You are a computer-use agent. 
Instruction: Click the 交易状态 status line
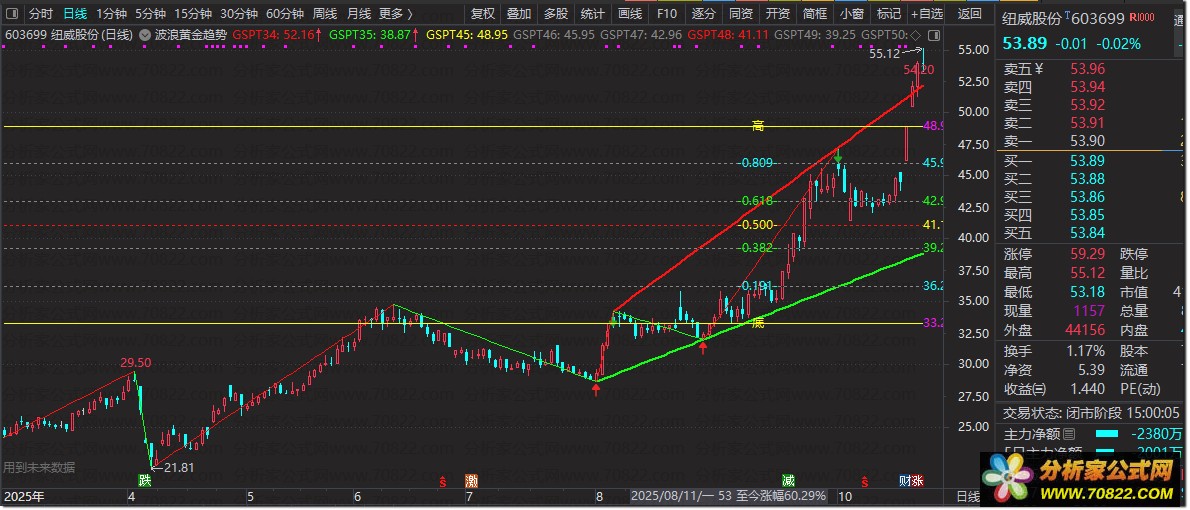[x=1093, y=413]
